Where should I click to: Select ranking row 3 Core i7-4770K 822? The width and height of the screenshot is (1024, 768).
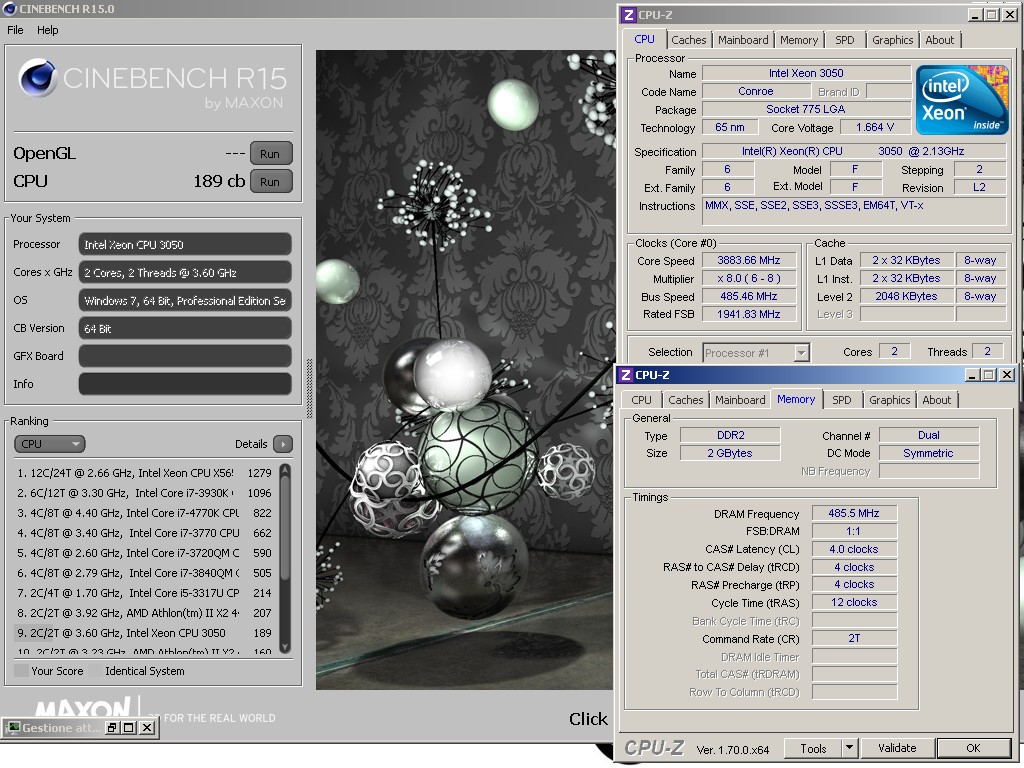tap(144, 513)
